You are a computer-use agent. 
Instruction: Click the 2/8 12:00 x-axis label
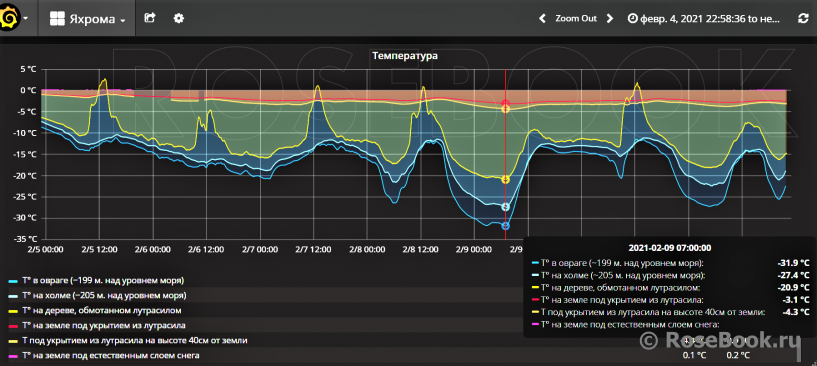(x=421, y=249)
